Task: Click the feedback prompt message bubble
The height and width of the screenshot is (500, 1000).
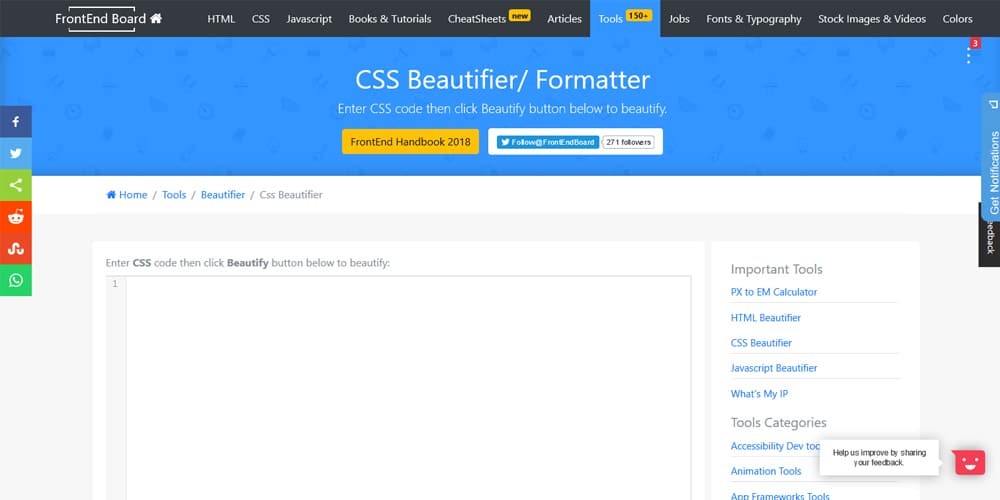Action: (x=879, y=457)
